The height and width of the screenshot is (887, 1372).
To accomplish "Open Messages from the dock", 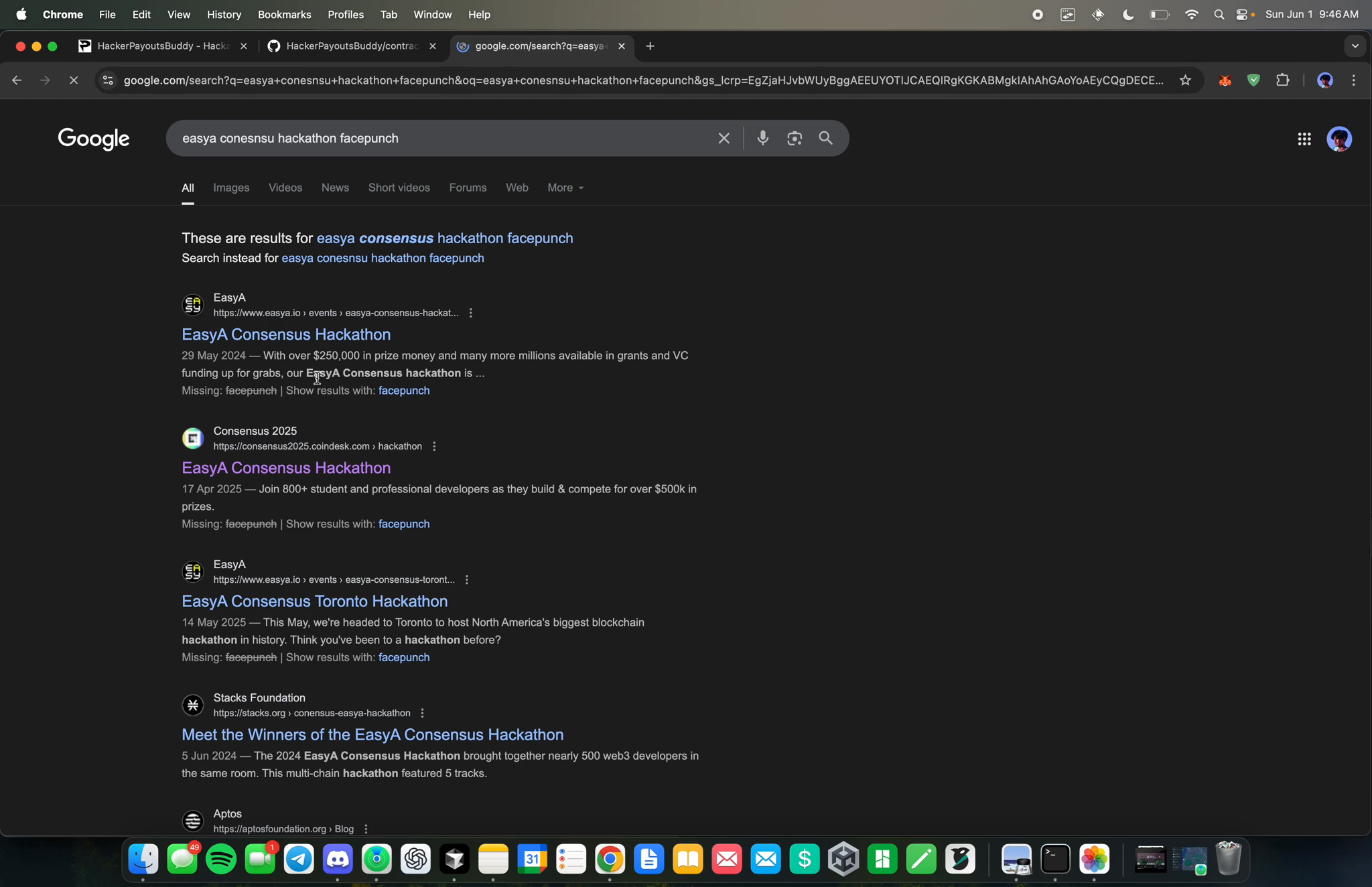I will pyautogui.click(x=182, y=859).
